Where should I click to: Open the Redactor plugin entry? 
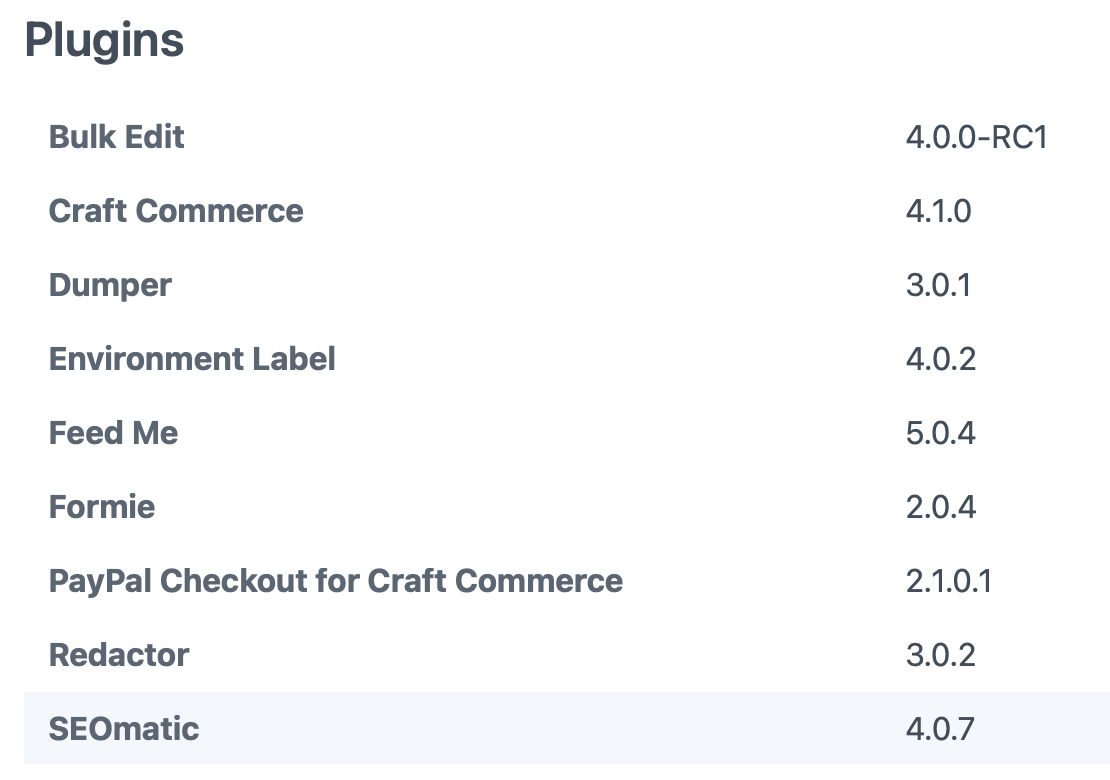[119, 655]
